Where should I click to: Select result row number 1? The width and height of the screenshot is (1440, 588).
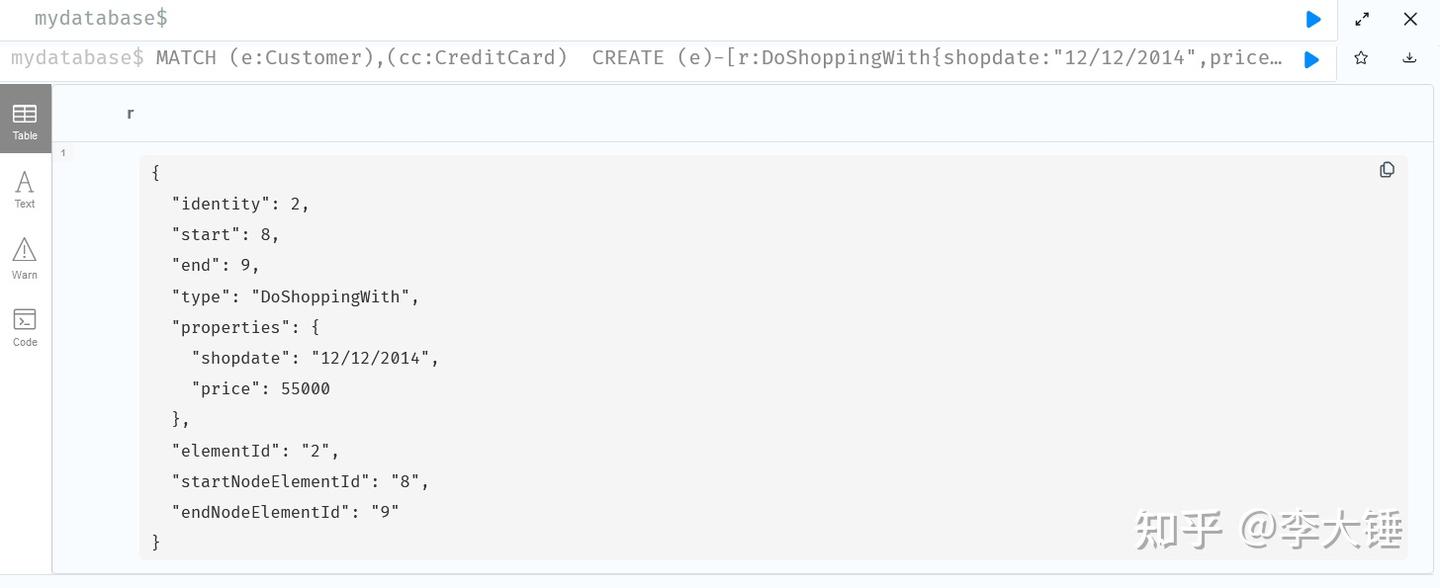pos(63,153)
